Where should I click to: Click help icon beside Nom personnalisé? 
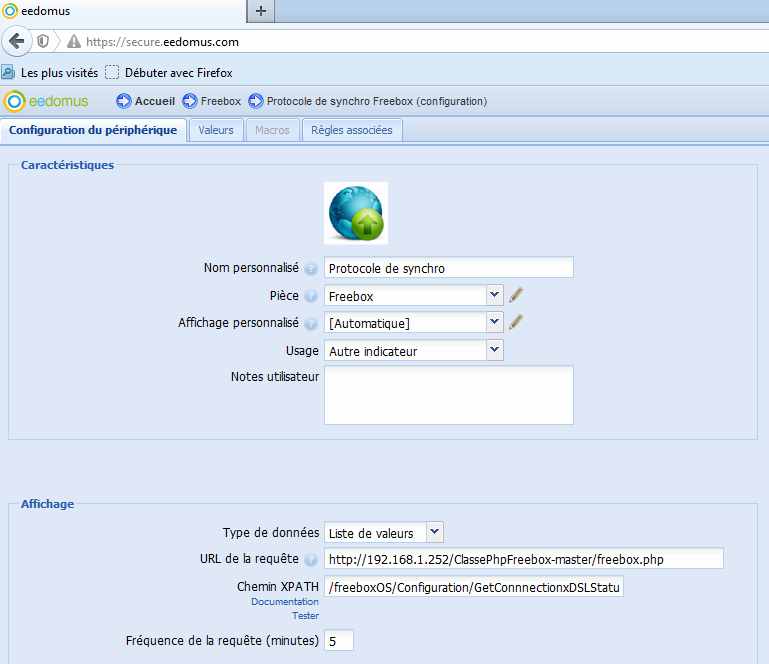[311, 269]
